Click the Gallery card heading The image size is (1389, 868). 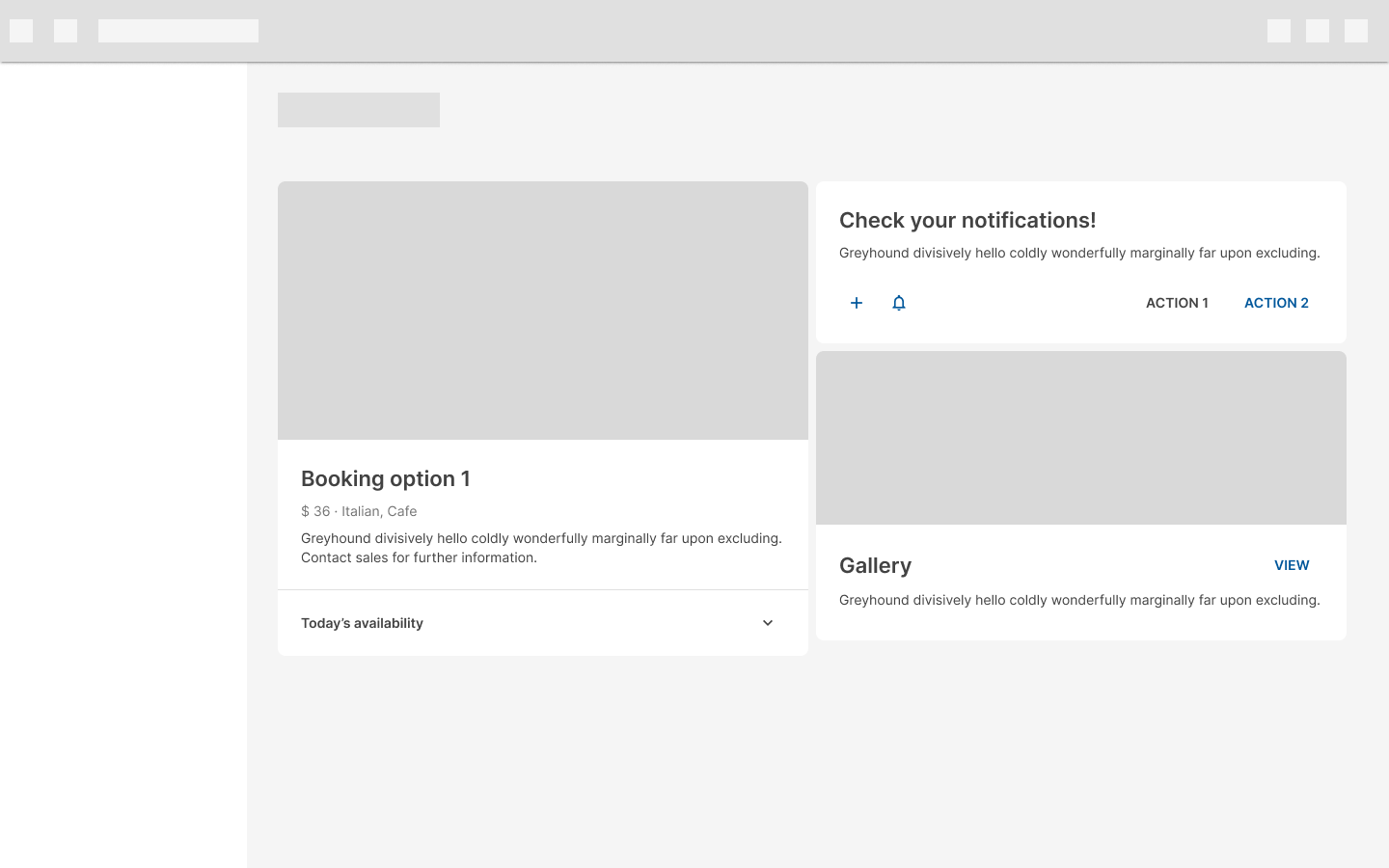[x=875, y=565]
